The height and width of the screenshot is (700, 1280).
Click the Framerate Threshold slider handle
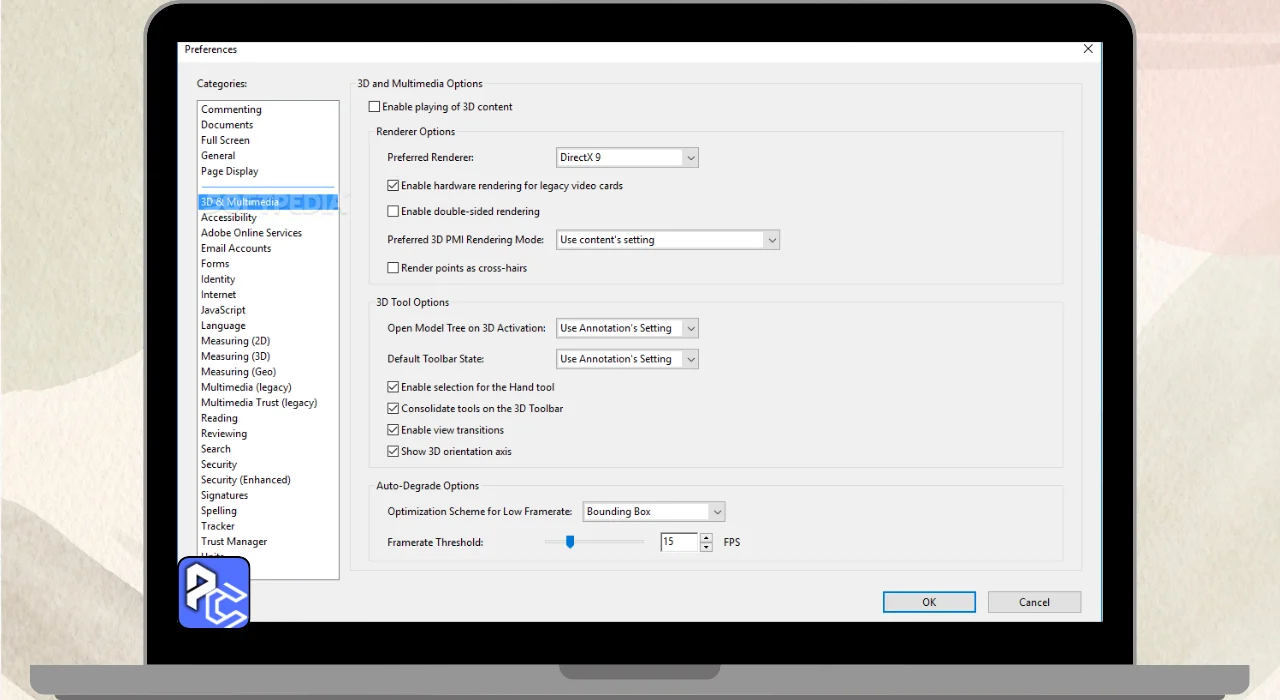(570, 542)
